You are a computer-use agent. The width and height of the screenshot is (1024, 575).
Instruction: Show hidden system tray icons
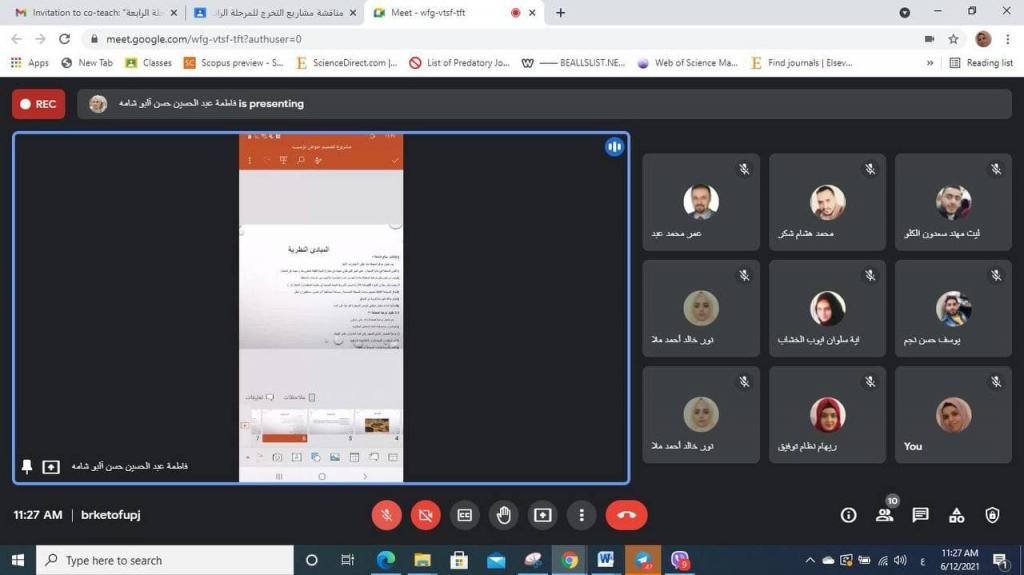(x=810, y=560)
